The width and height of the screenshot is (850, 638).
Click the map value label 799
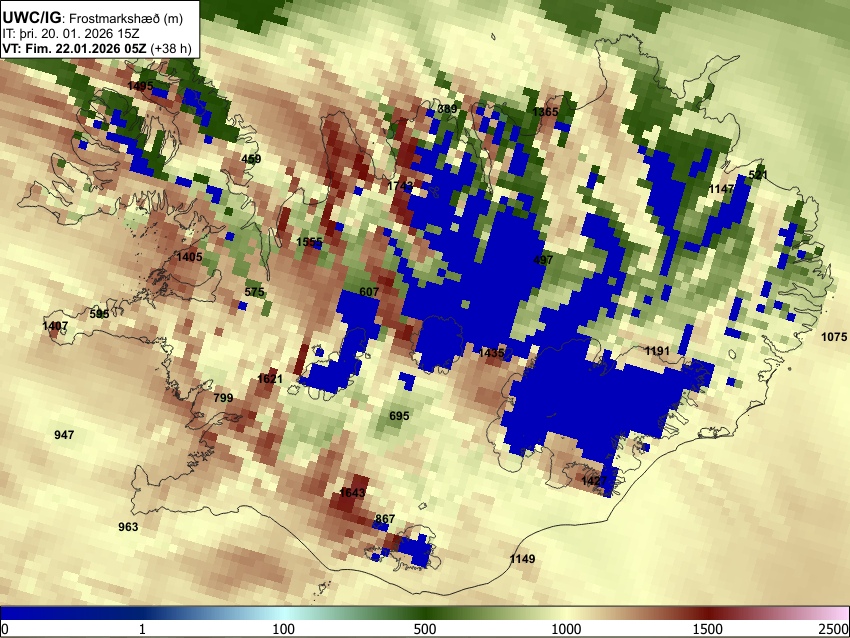[x=223, y=398]
